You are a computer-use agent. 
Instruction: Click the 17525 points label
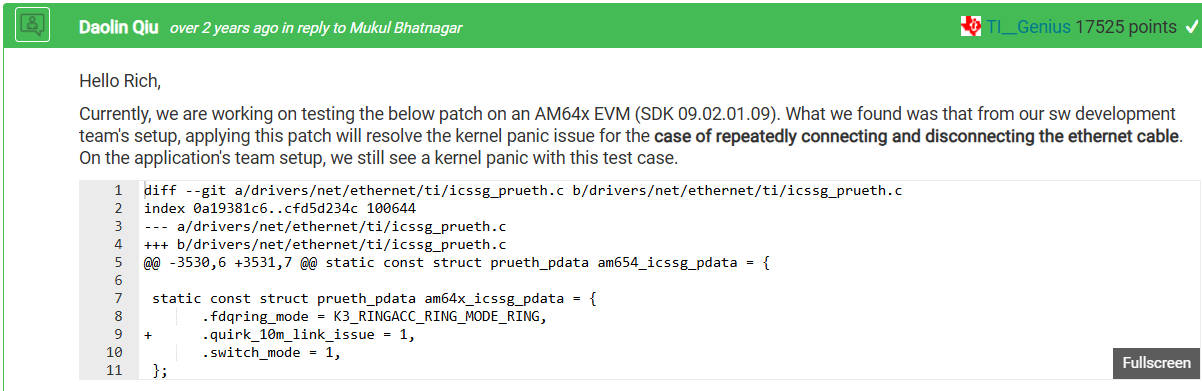tap(1126, 27)
